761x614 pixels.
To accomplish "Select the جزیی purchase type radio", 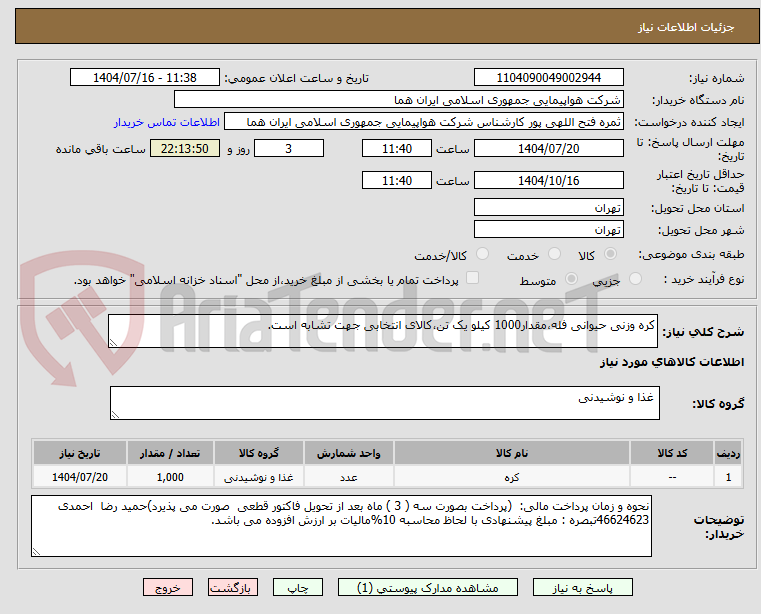I will click(x=635, y=279).
